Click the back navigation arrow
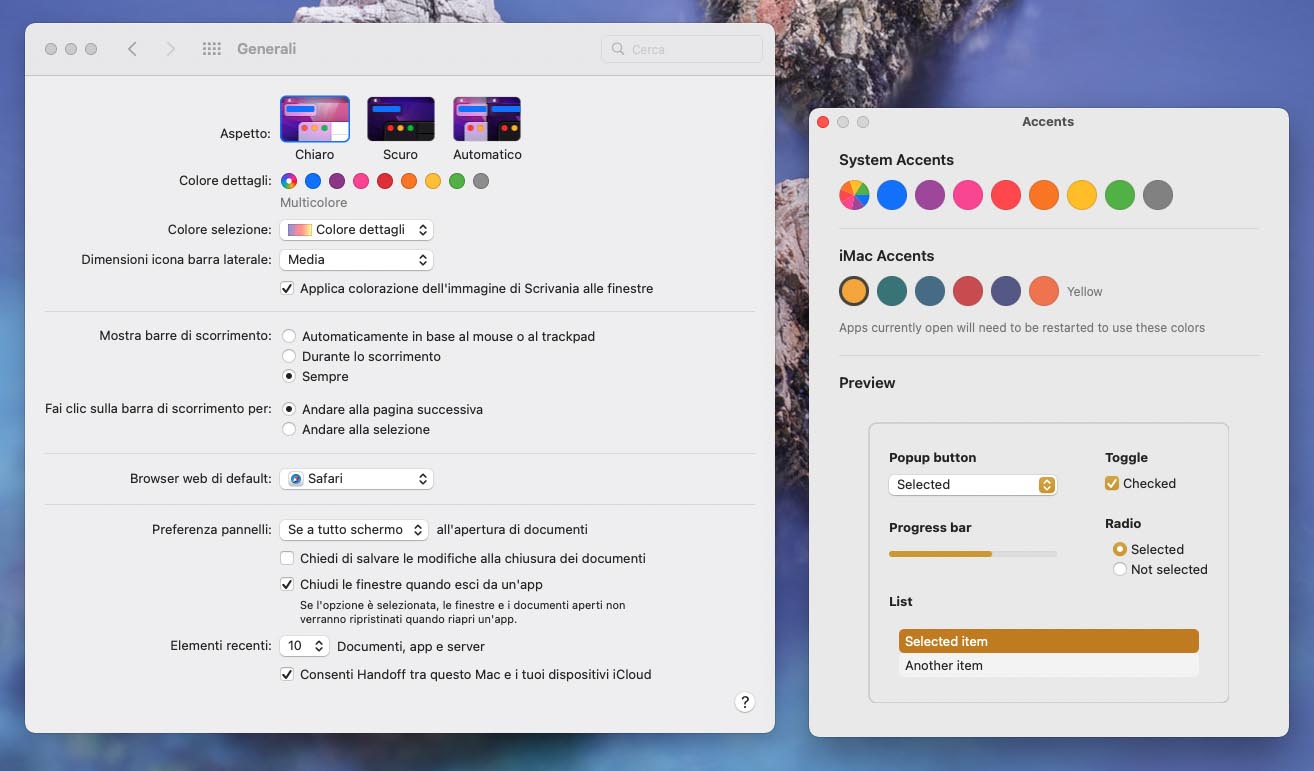 pos(133,48)
